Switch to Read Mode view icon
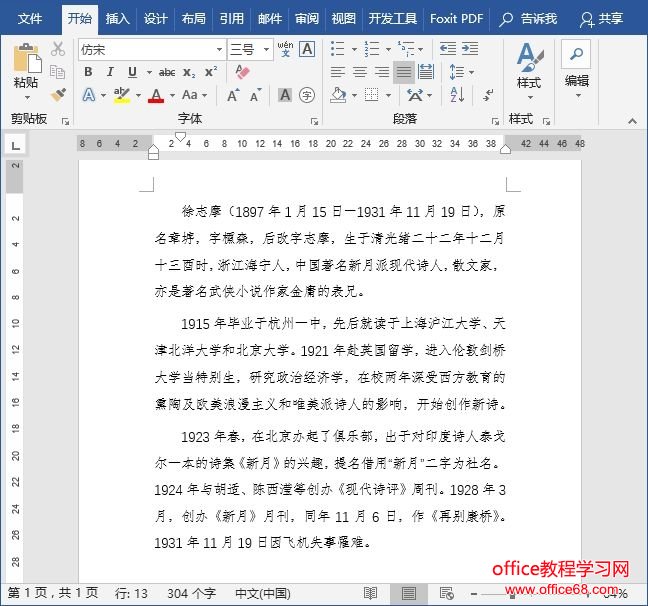 pyautogui.click(x=371, y=594)
